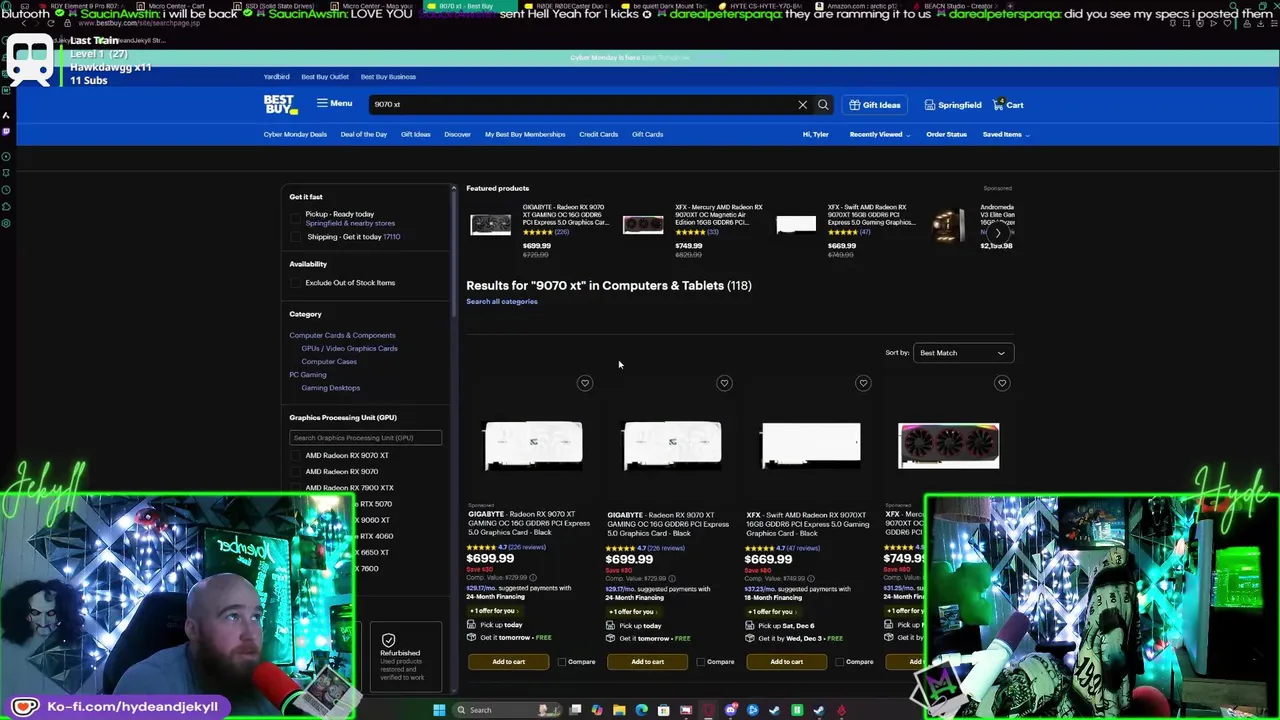This screenshot has height=720, width=1280.
Task: Clear the search box with the X icon
Action: (x=802, y=104)
